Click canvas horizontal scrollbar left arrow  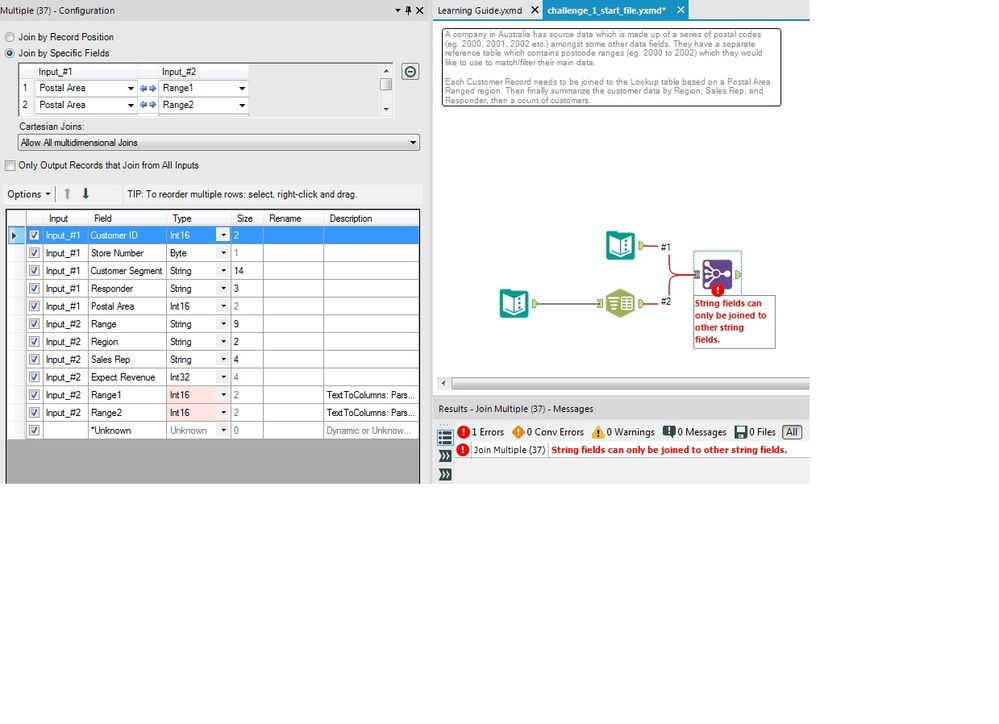pyautogui.click(x=444, y=383)
